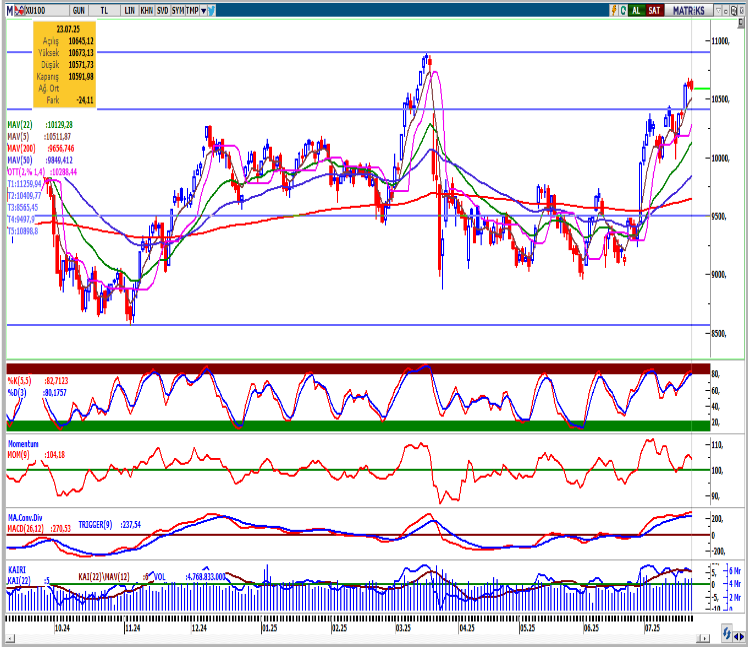The width and height of the screenshot is (748, 647).
Task: Click the MA.Conv.Div indicator title
Action: (x=25, y=518)
